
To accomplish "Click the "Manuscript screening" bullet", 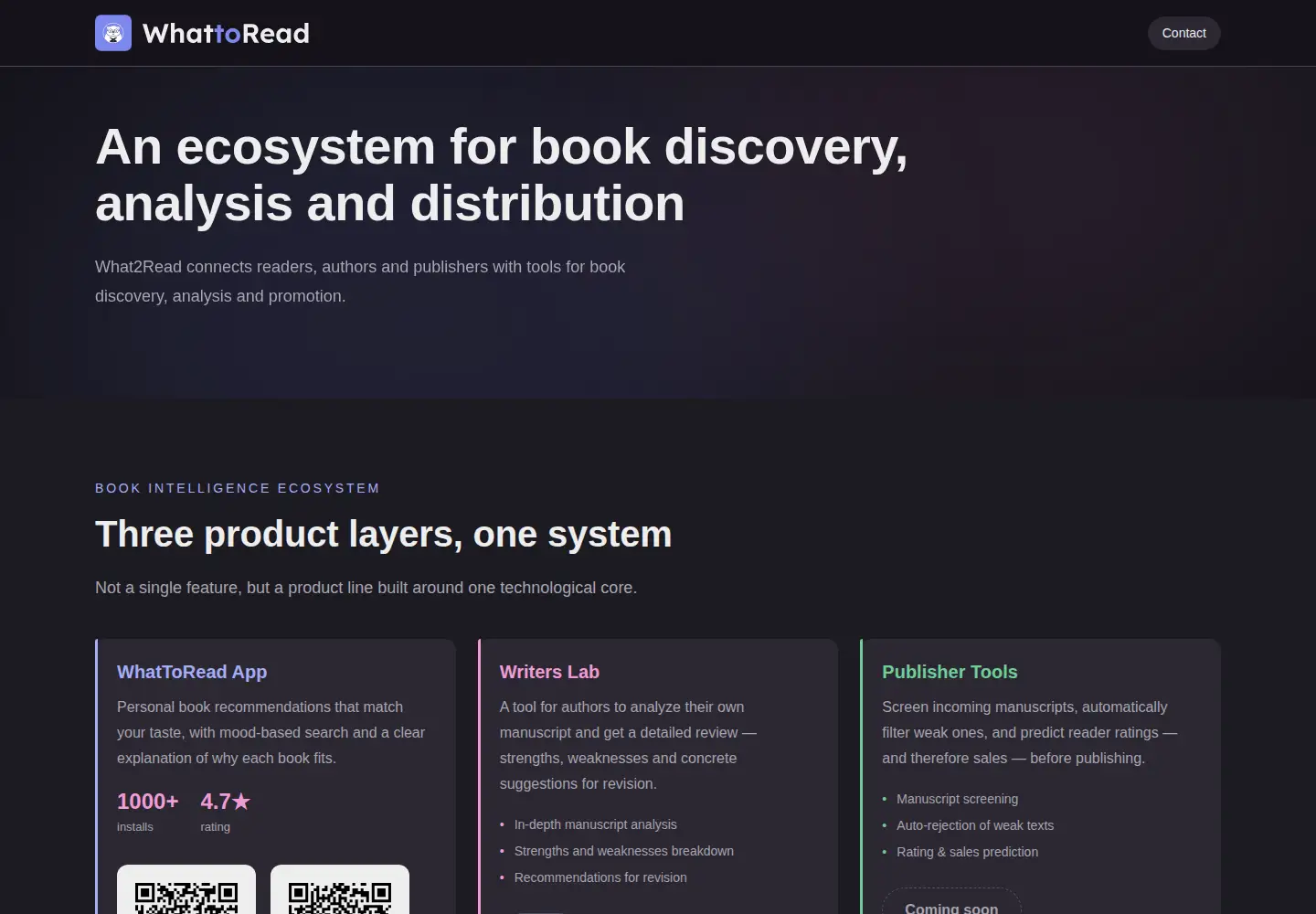I will [x=957, y=799].
